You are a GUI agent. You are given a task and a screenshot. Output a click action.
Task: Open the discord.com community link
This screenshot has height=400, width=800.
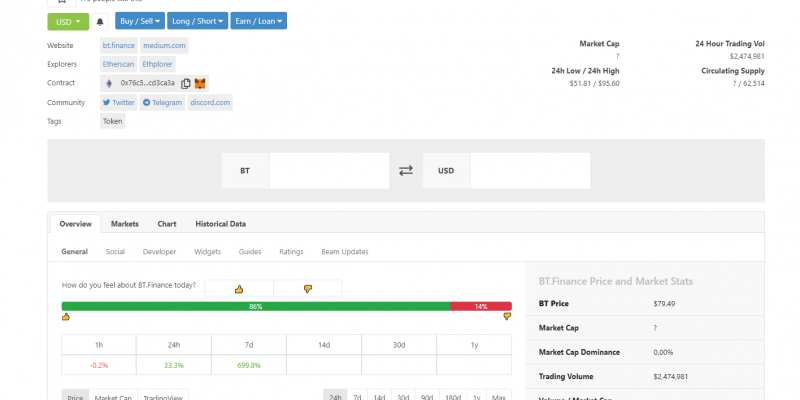(210, 103)
